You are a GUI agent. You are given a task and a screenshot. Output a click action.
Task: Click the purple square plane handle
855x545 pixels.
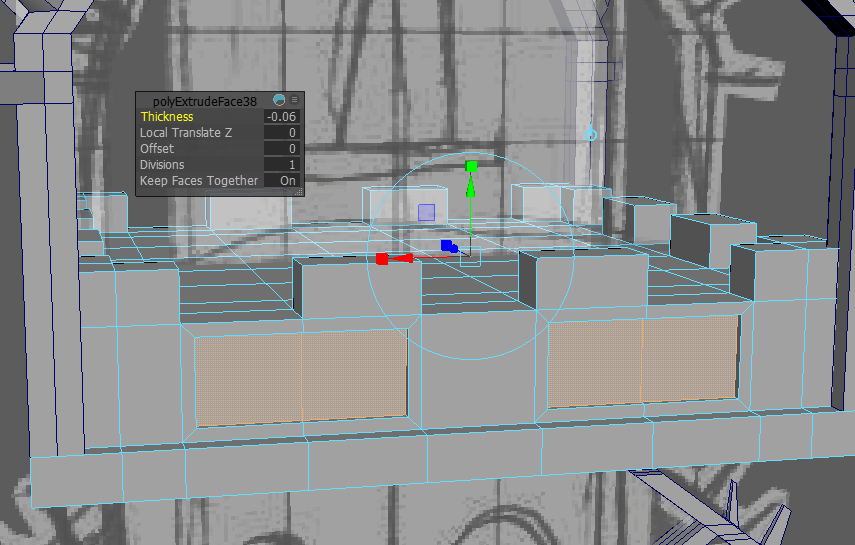(426, 213)
